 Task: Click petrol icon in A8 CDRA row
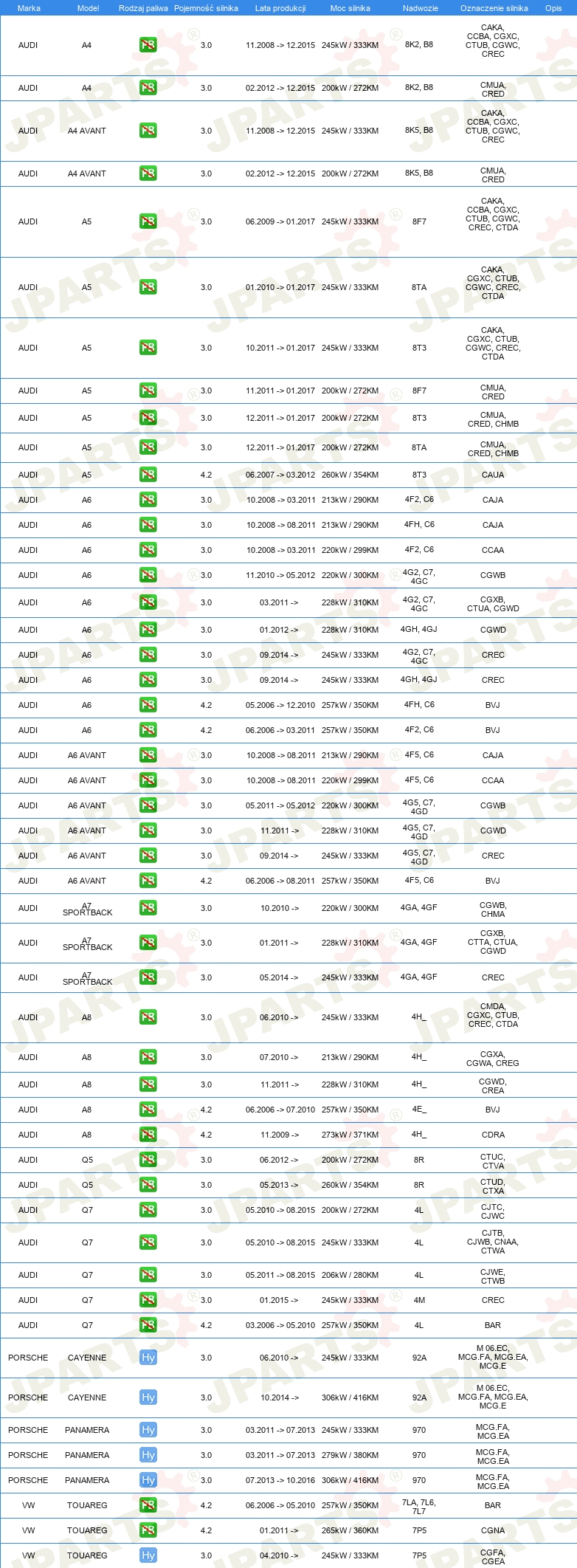148,1135
